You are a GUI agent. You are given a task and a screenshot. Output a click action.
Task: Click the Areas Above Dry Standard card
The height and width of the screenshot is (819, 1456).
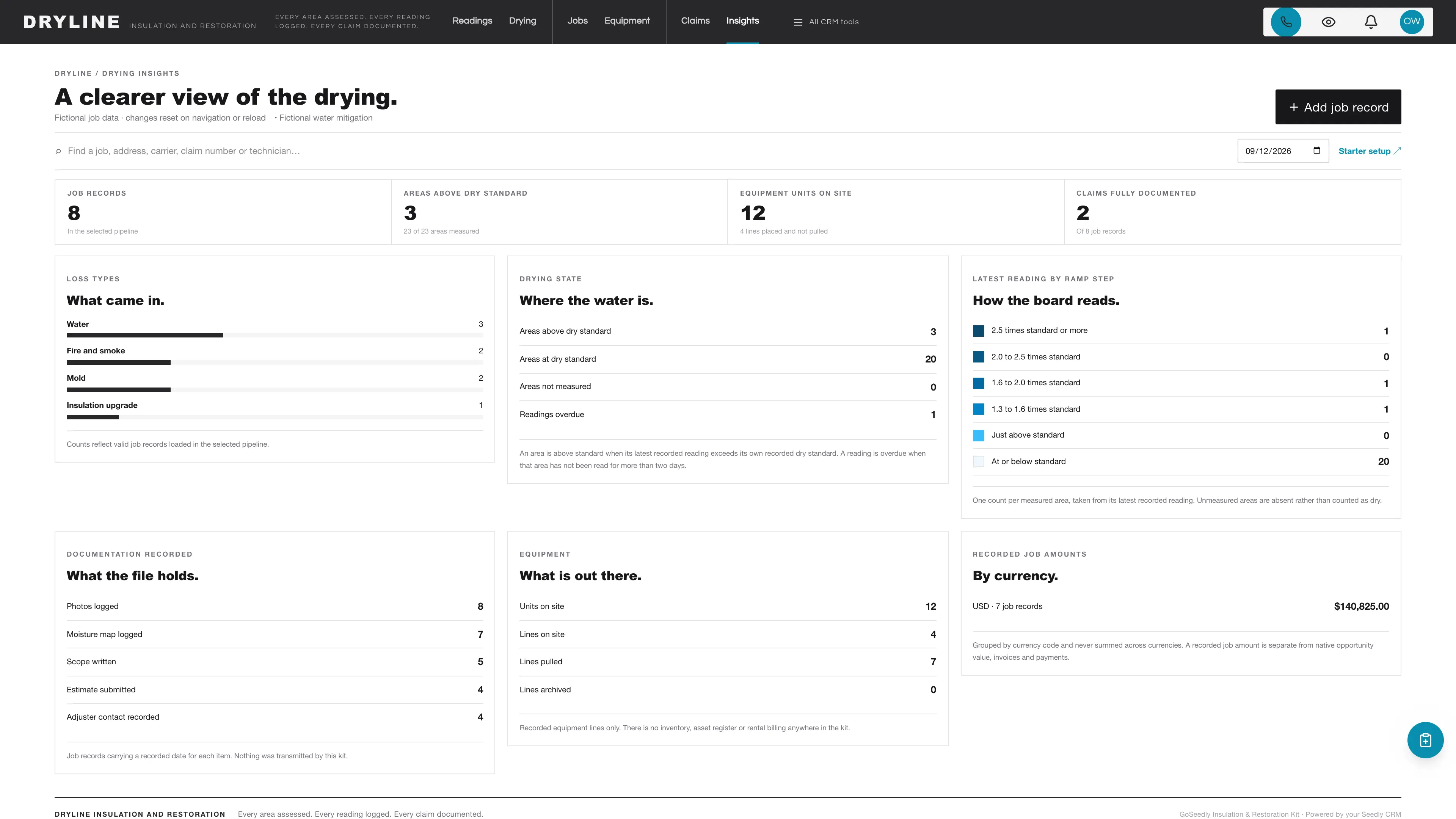pos(559,212)
